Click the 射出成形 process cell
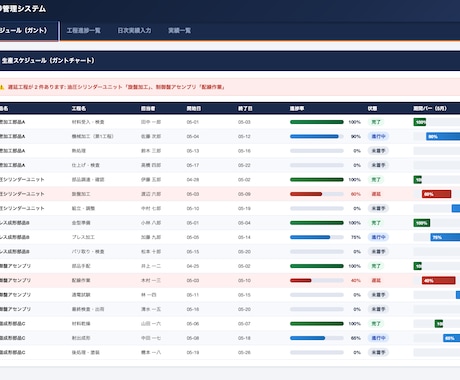The image size is (460, 380). (x=81, y=338)
